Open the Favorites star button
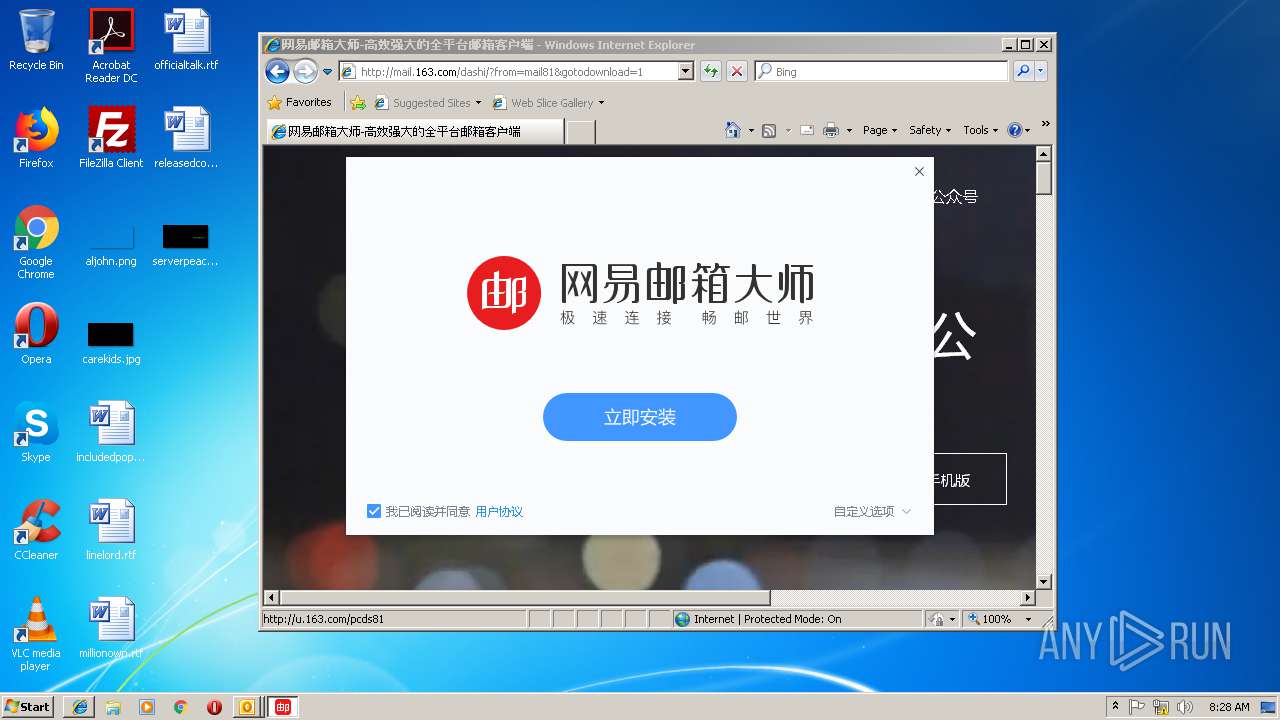1280x720 pixels. pos(275,102)
